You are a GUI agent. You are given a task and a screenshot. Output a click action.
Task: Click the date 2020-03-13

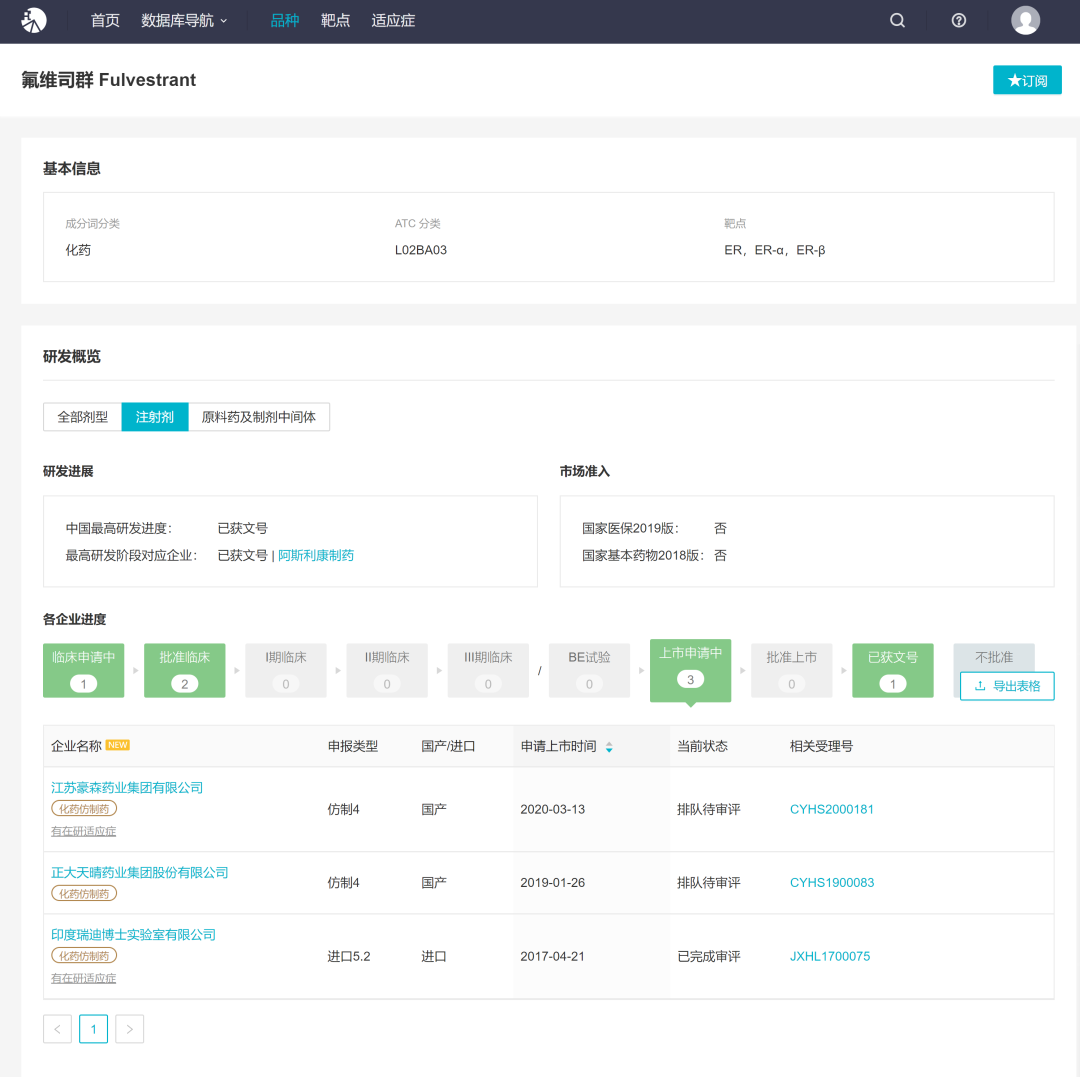coord(552,809)
